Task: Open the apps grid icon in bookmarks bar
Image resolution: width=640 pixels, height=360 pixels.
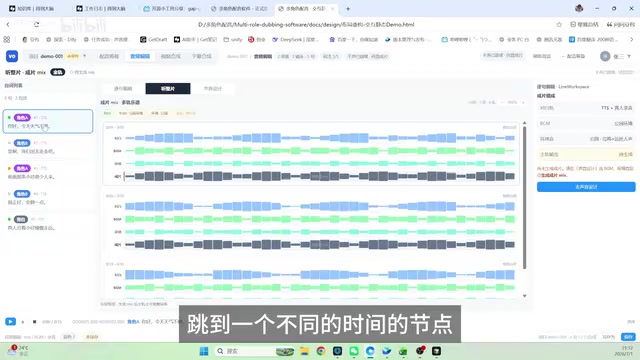Action: coord(7,40)
